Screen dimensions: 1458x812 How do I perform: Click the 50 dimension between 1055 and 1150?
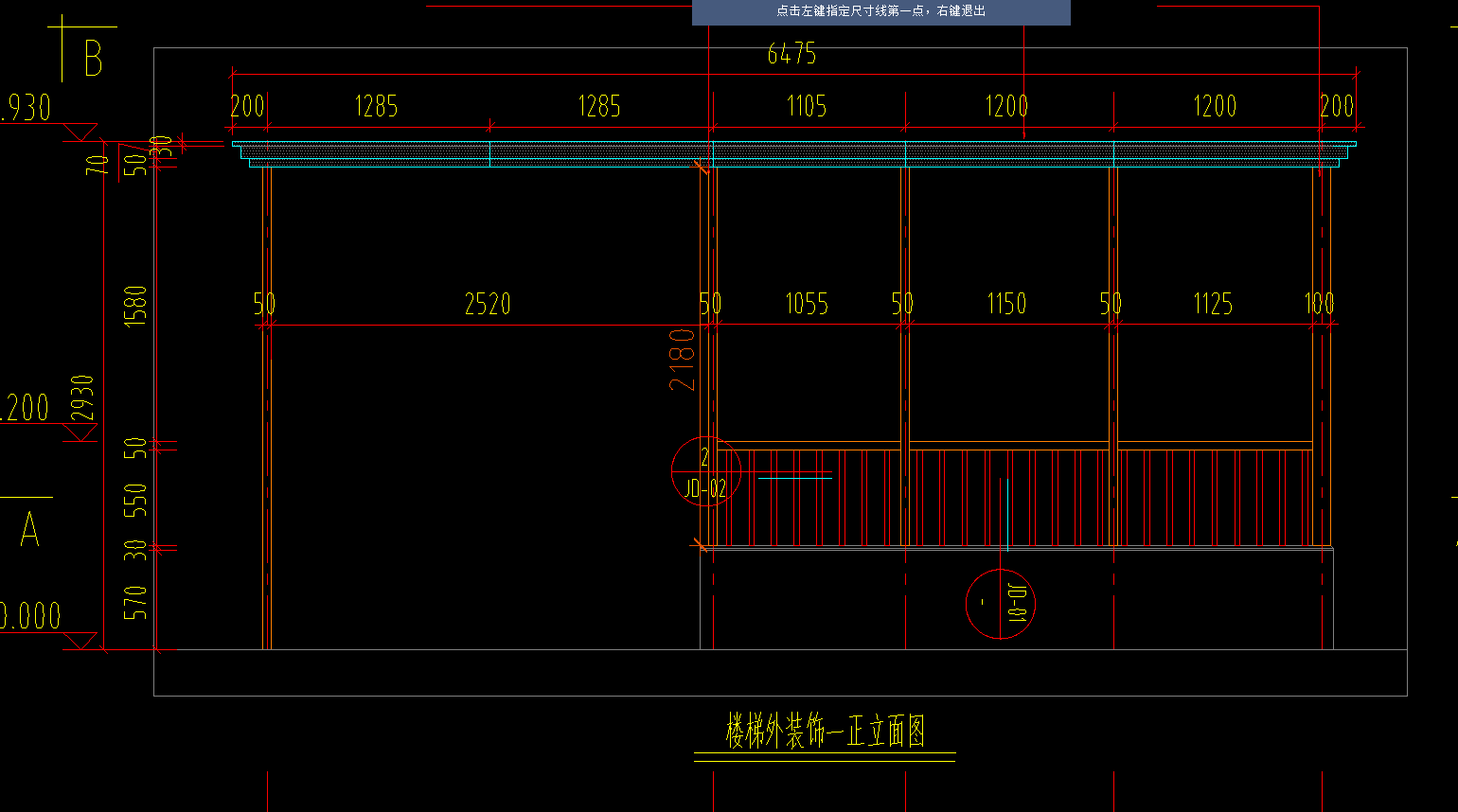[902, 304]
